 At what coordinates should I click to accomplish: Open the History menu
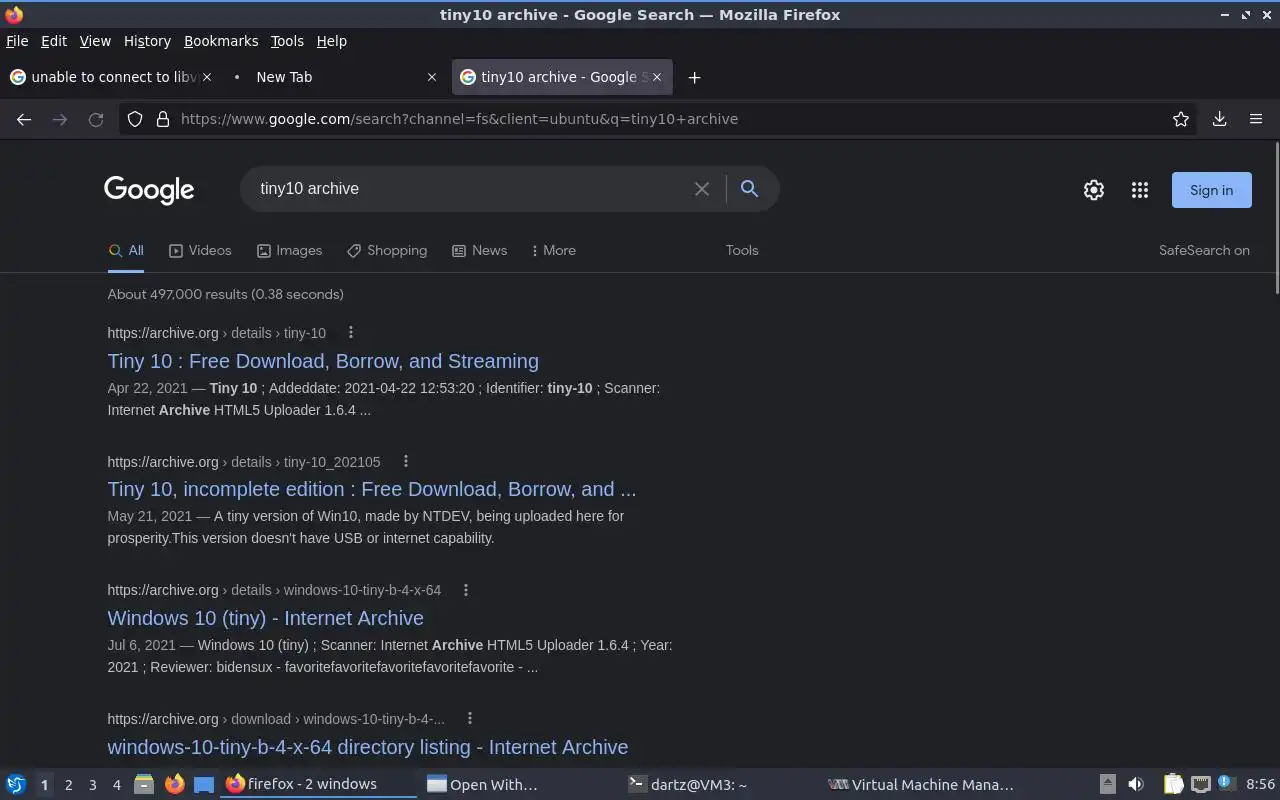coord(147,41)
